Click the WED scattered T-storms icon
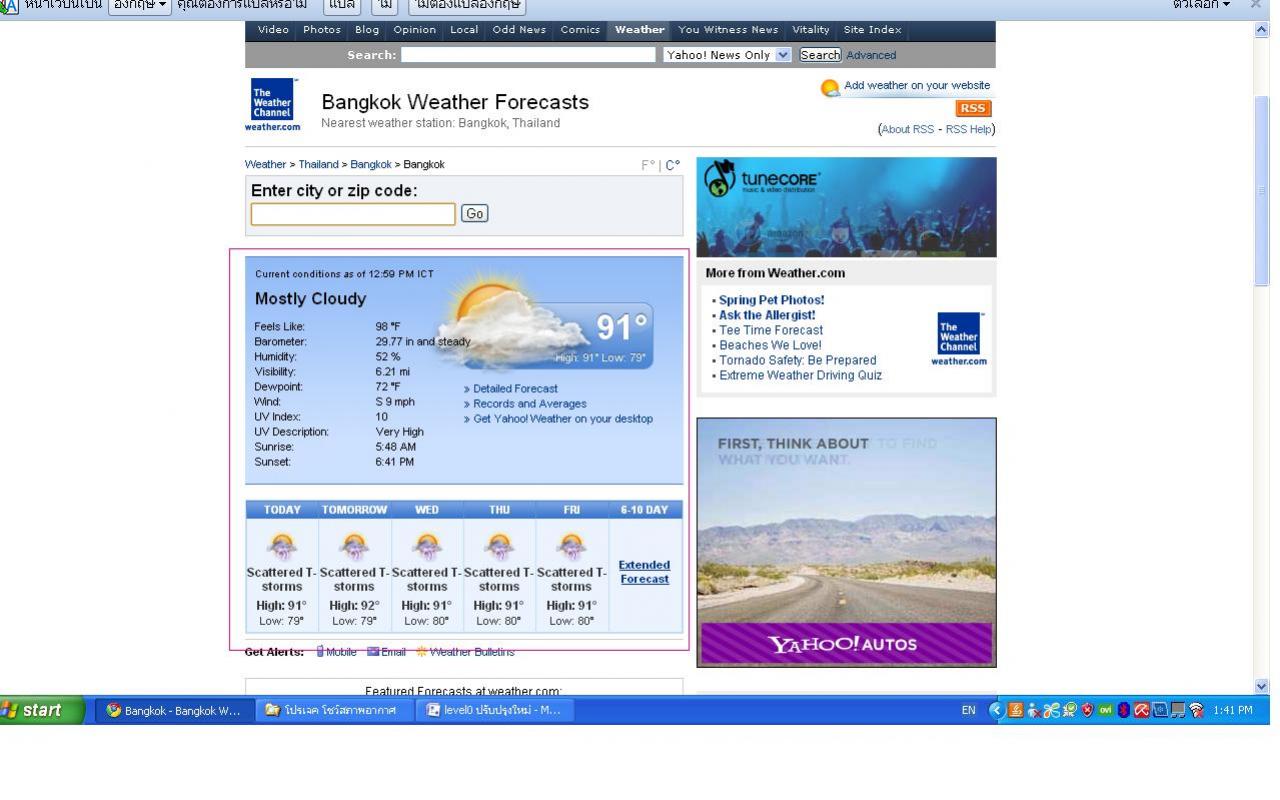 coord(427,544)
